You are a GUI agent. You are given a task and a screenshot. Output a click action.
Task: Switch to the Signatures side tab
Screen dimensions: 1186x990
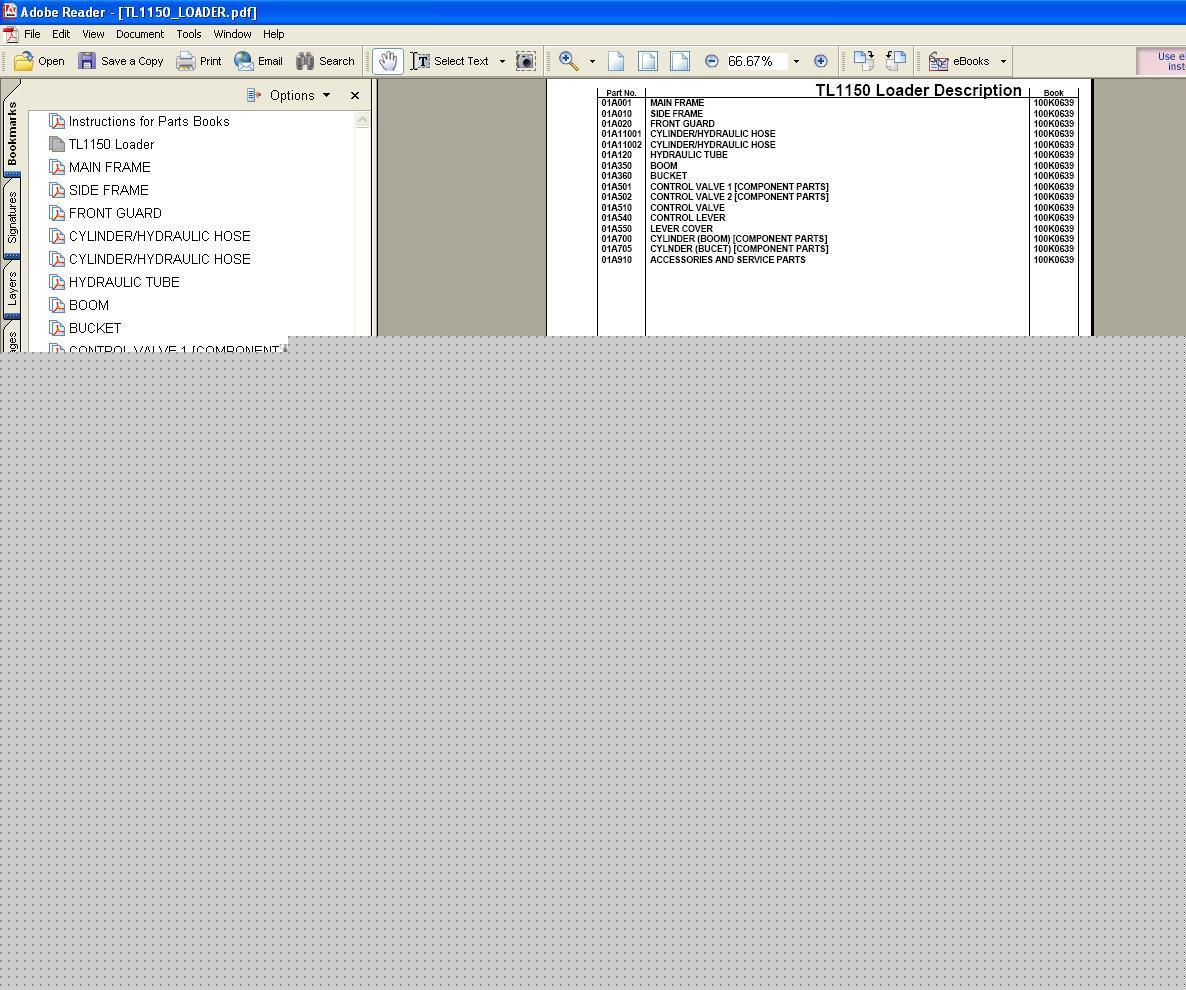(x=12, y=218)
